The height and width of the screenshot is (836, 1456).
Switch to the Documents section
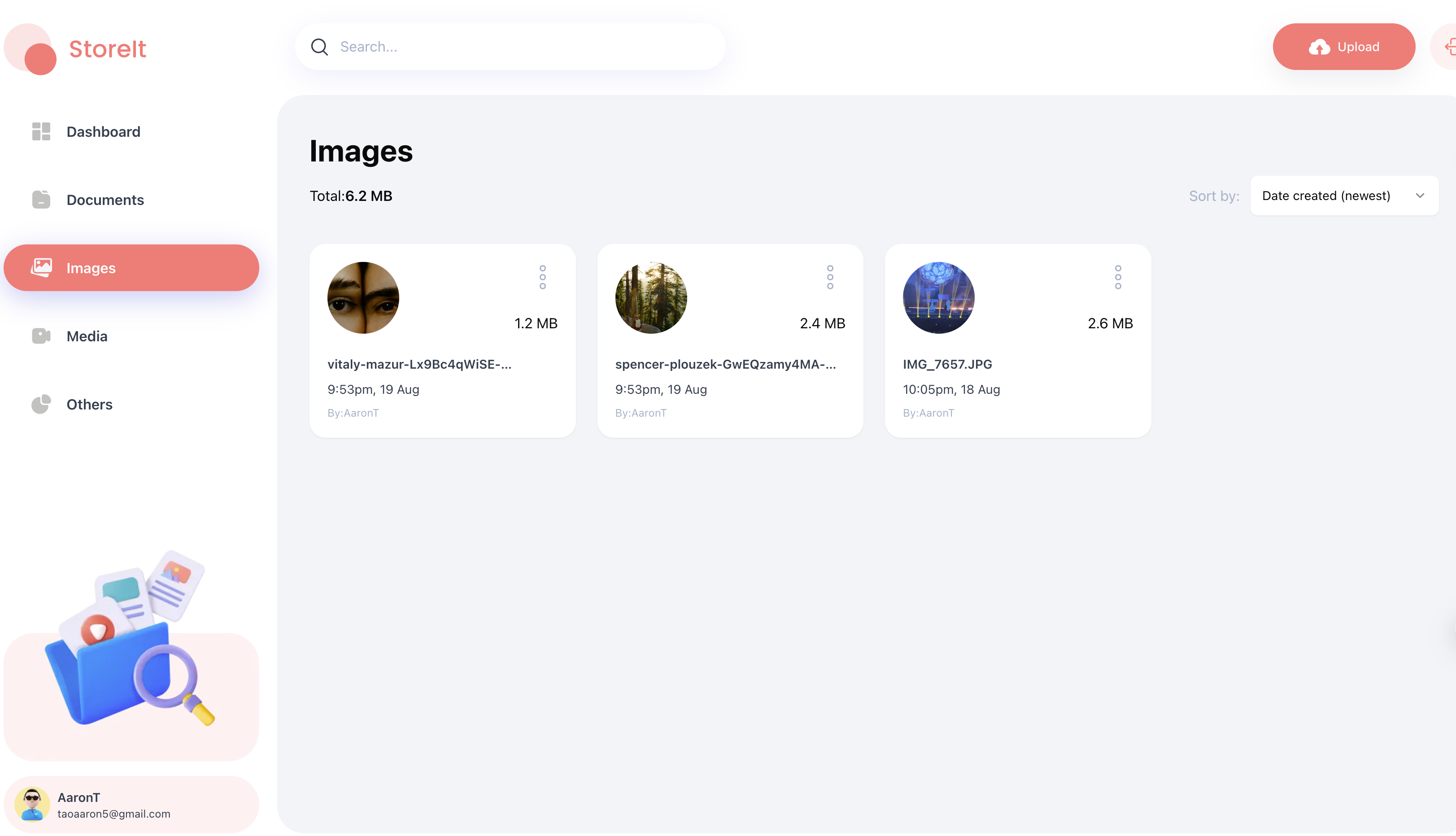pyautogui.click(x=105, y=200)
